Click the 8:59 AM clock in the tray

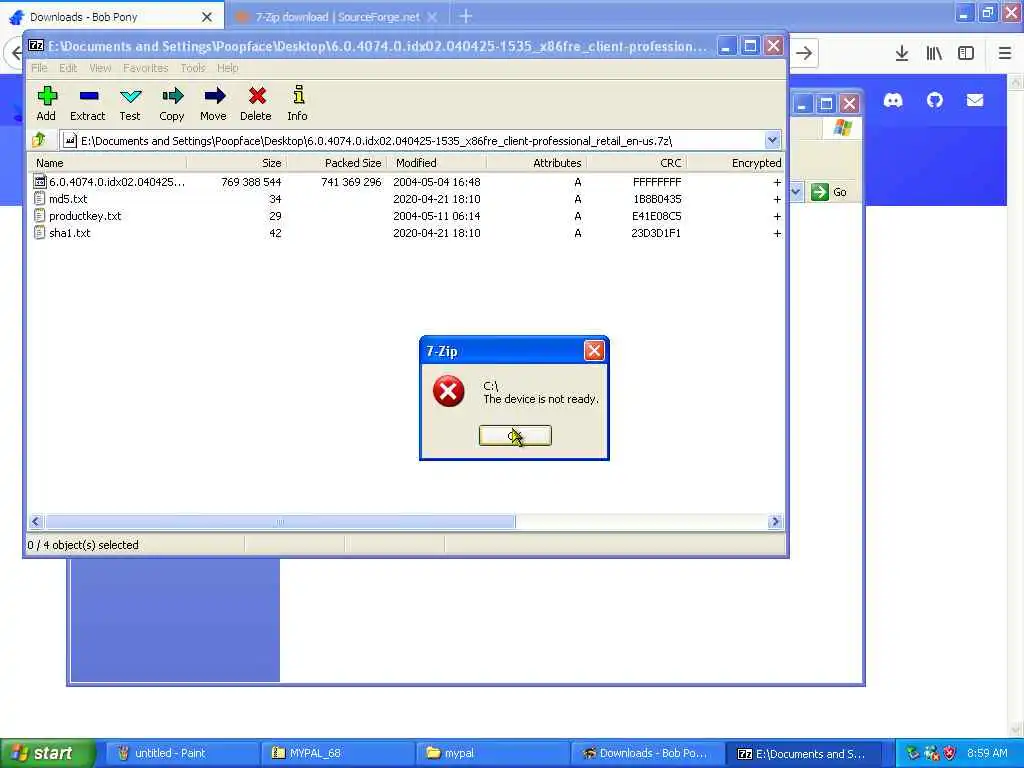click(987, 754)
